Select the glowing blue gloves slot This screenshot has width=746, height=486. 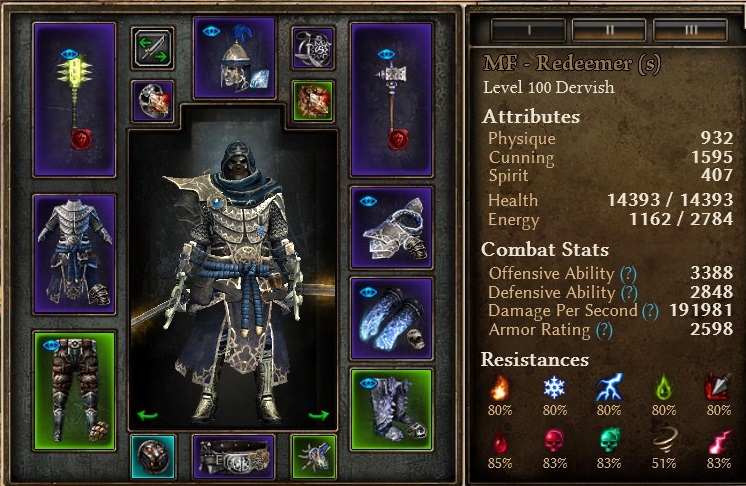point(392,319)
